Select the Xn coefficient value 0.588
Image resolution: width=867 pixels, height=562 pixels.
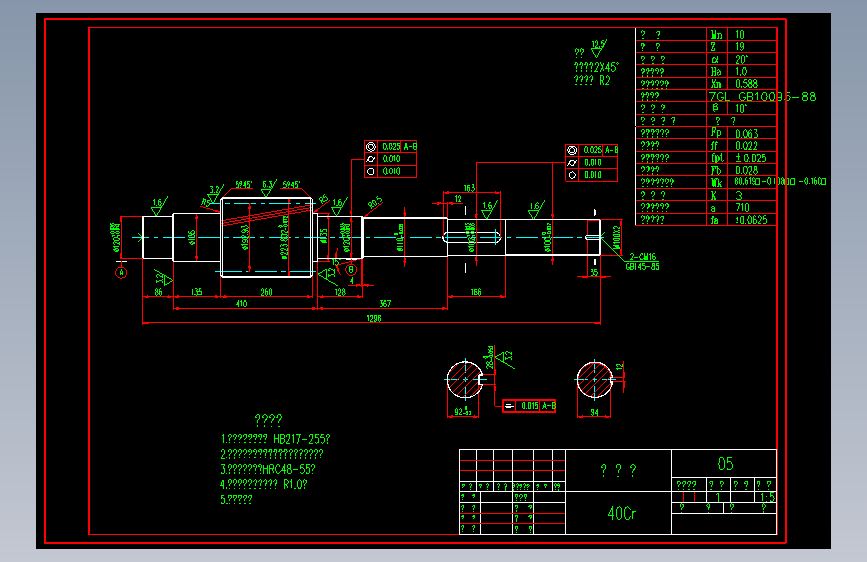(746, 84)
